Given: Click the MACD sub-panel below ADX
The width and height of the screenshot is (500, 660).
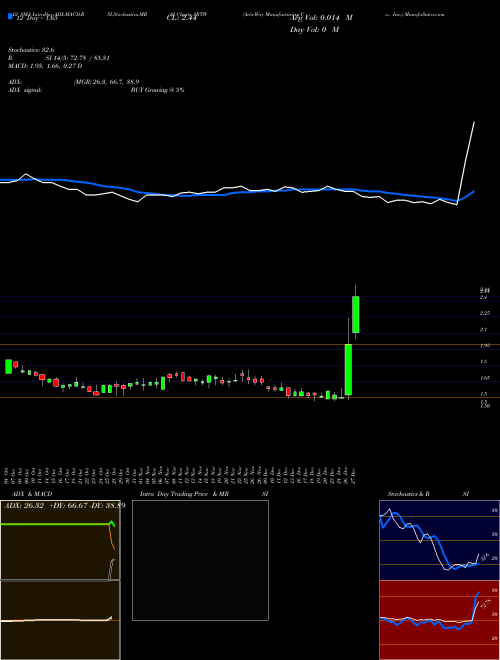Looking at the screenshot, I should click(x=60, y=620).
